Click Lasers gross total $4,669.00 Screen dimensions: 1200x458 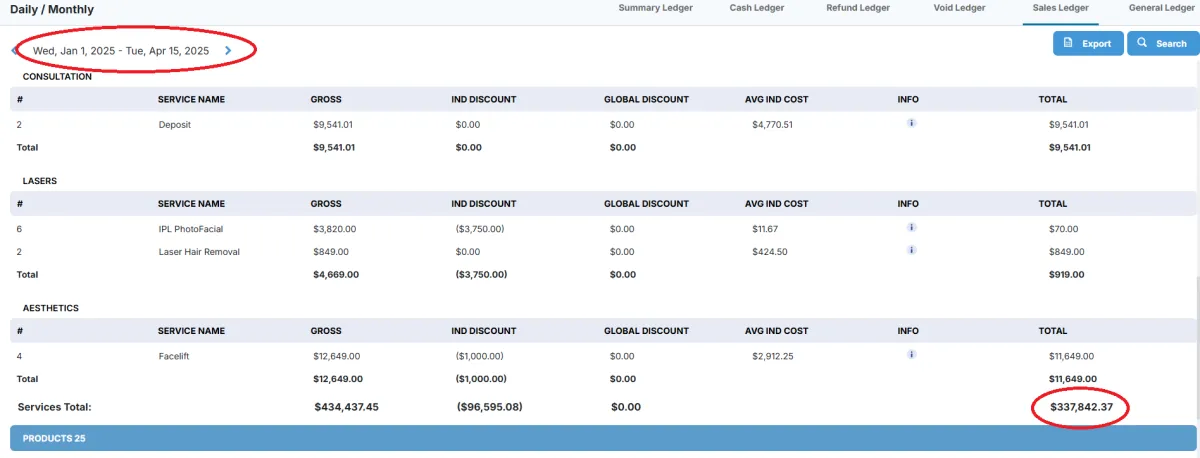[336, 274]
